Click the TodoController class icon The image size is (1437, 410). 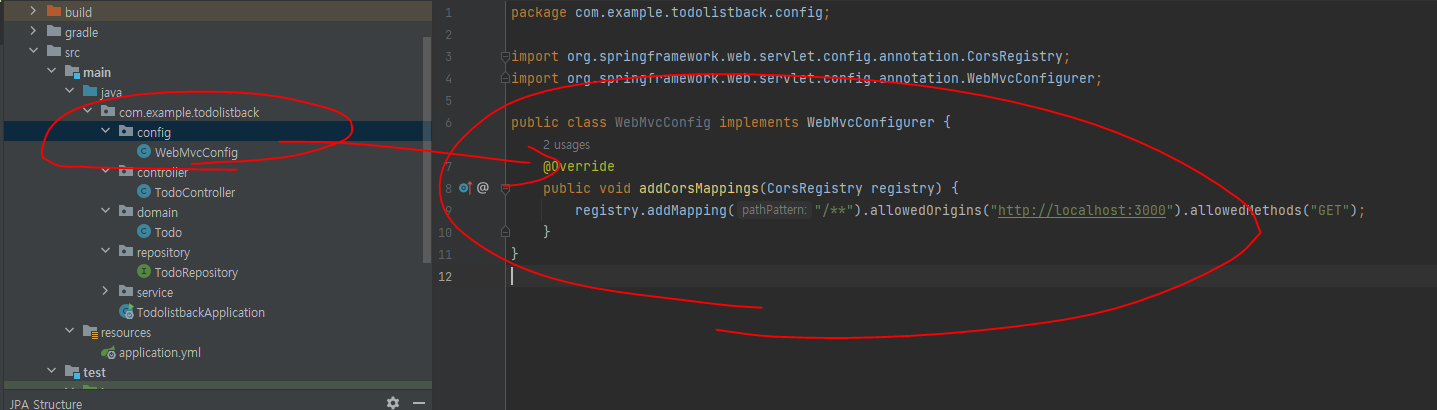pos(144,192)
